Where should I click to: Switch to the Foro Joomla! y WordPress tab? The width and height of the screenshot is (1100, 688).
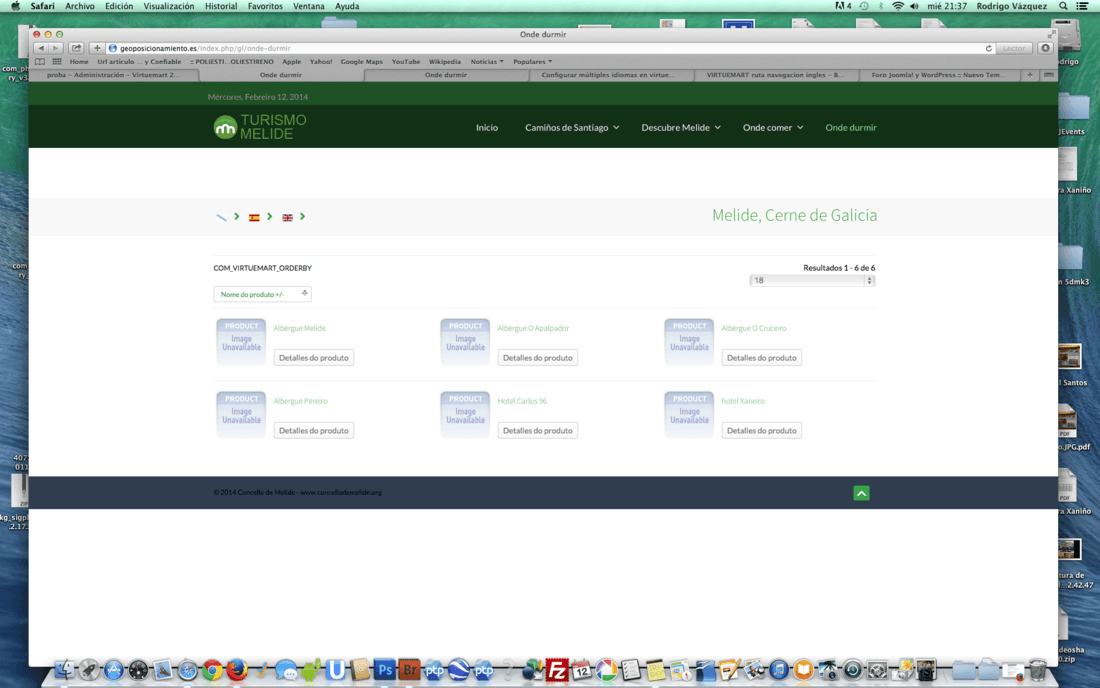[939, 75]
